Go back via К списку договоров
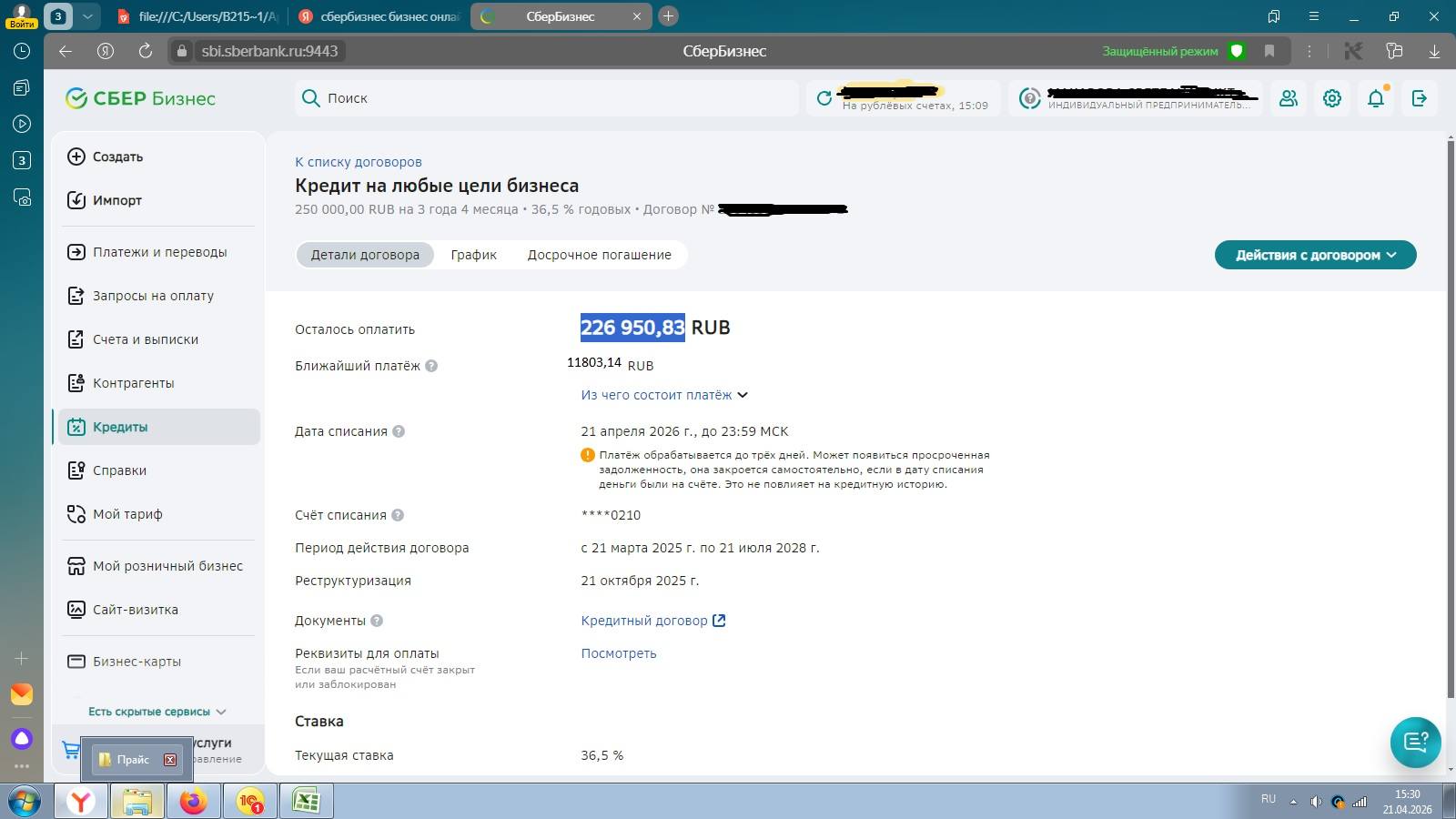1456x819 pixels. pos(359,162)
